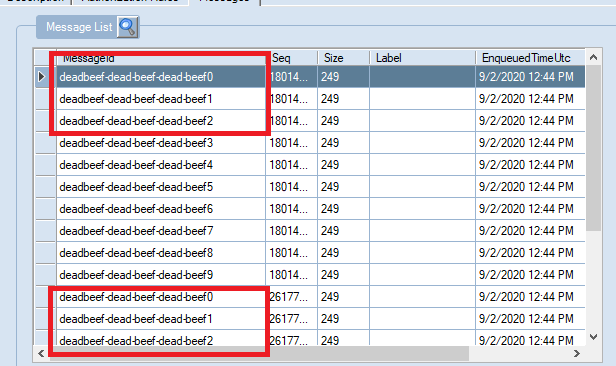Image resolution: width=616 pixels, height=366 pixels.
Task: Click the row header of the beef5 row
Action: pos(45,187)
